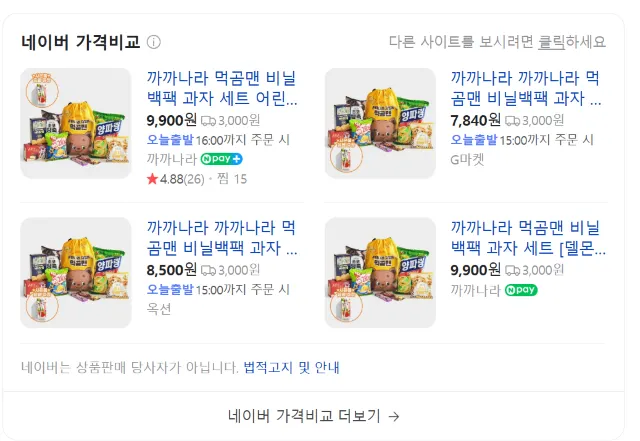
Task: Open the 델몬 product title link
Action: 526,237
